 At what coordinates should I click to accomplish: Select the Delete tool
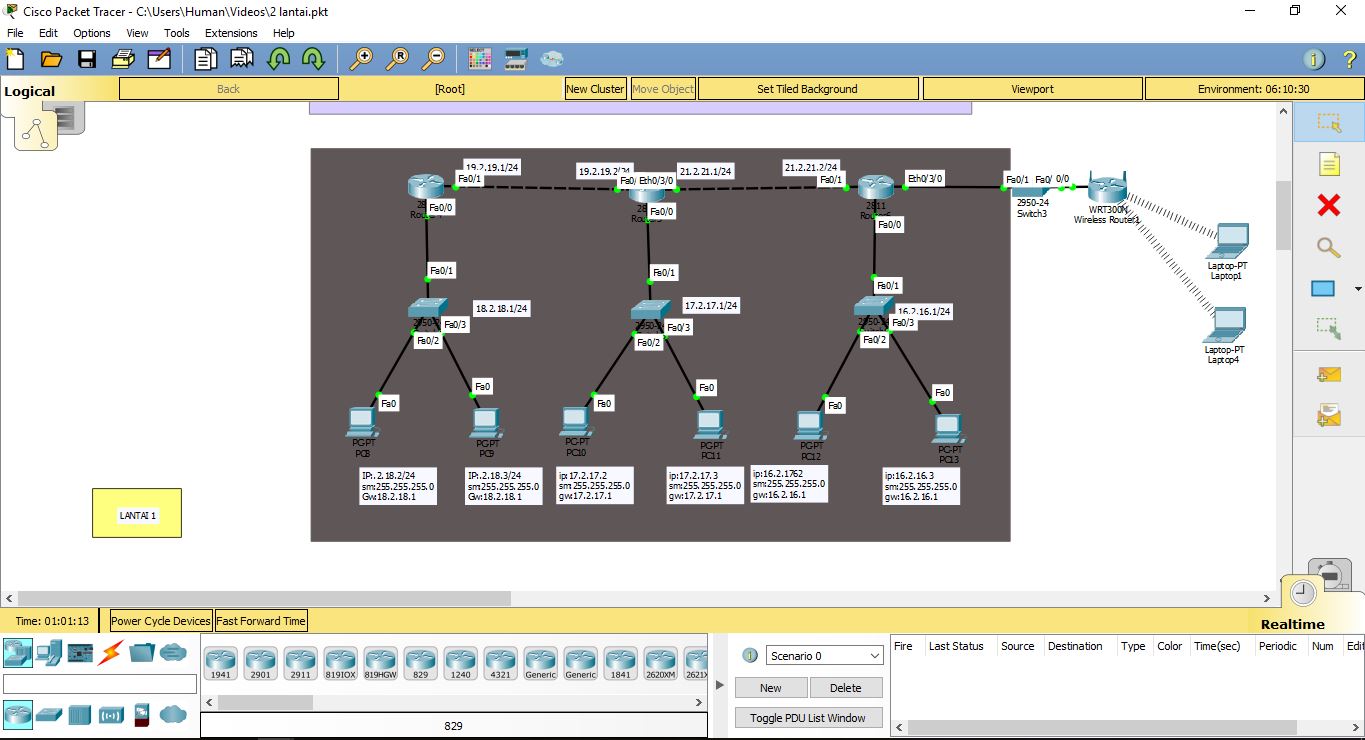1327,205
